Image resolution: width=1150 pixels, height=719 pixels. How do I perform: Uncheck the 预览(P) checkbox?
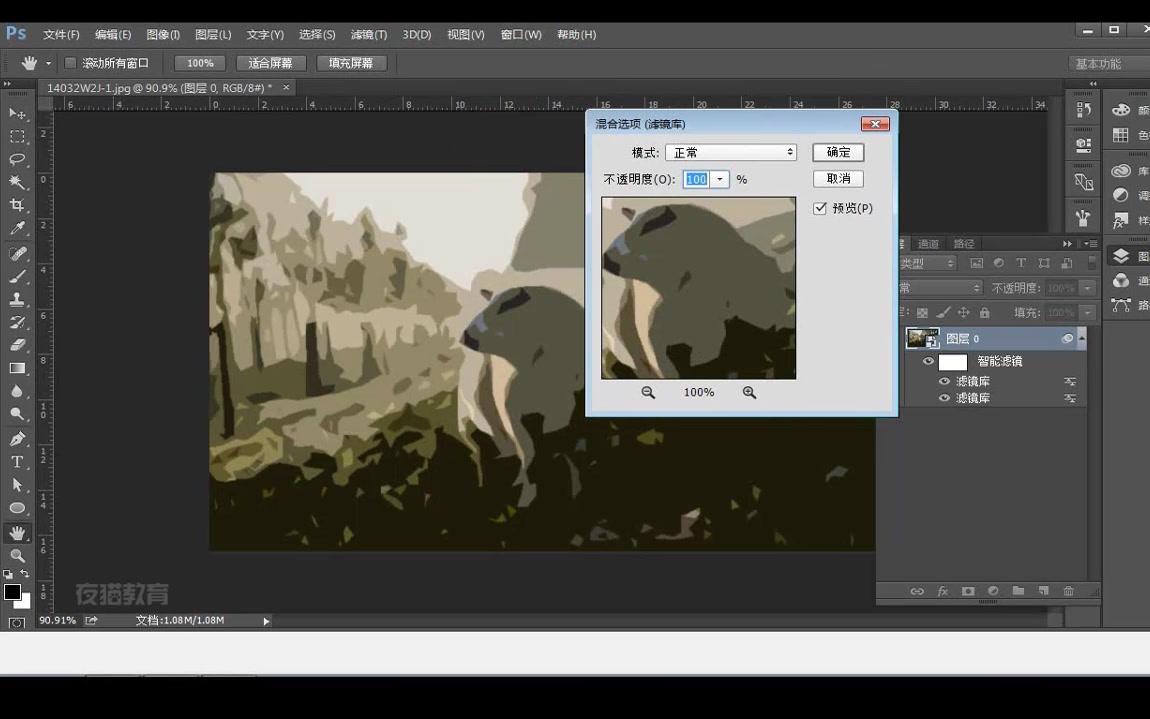[820, 208]
